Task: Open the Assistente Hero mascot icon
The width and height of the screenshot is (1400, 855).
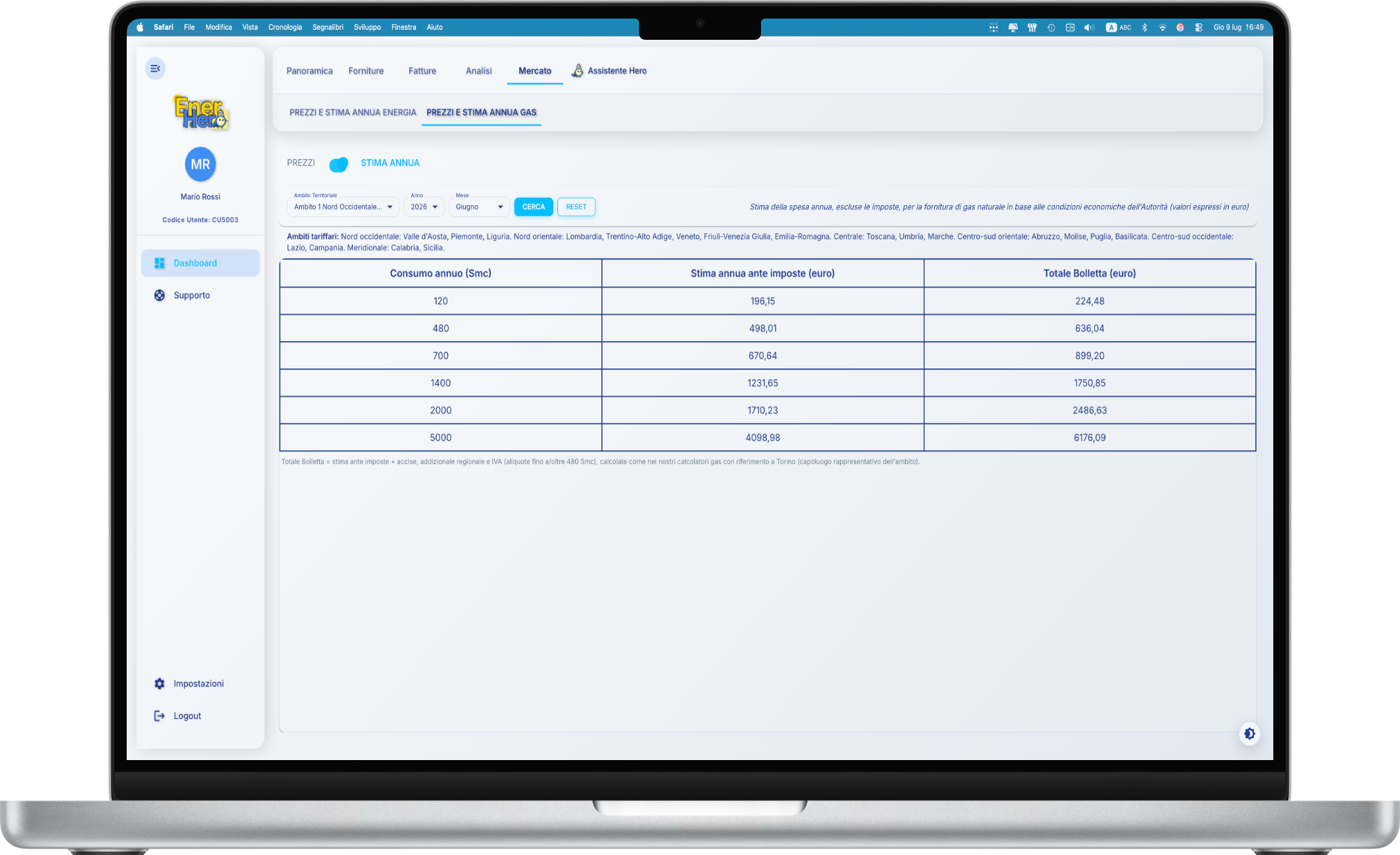Action: click(578, 71)
